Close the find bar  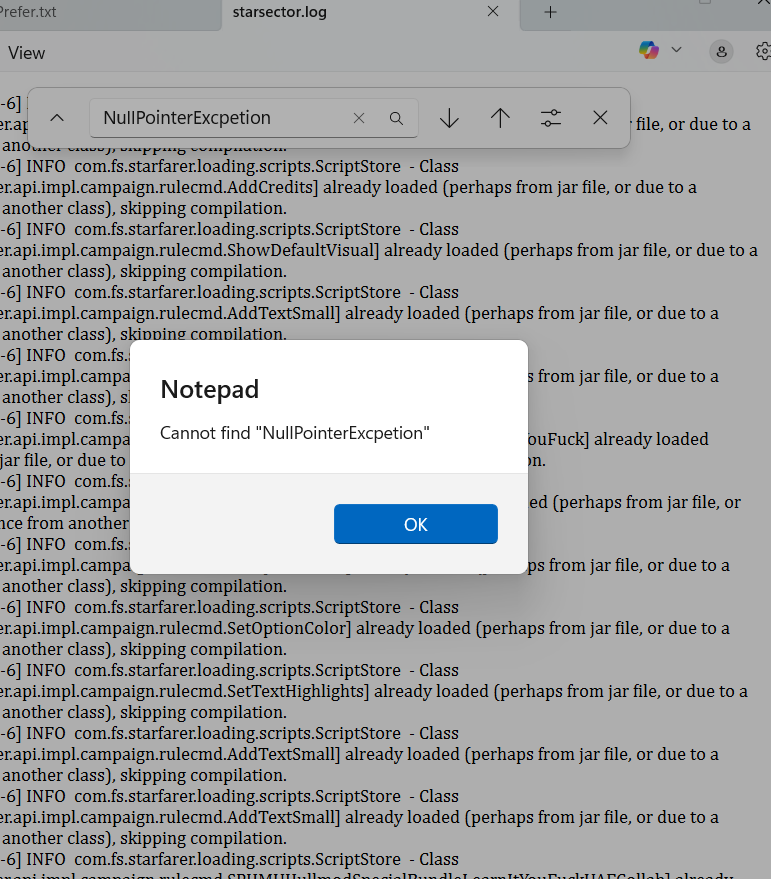click(x=600, y=118)
